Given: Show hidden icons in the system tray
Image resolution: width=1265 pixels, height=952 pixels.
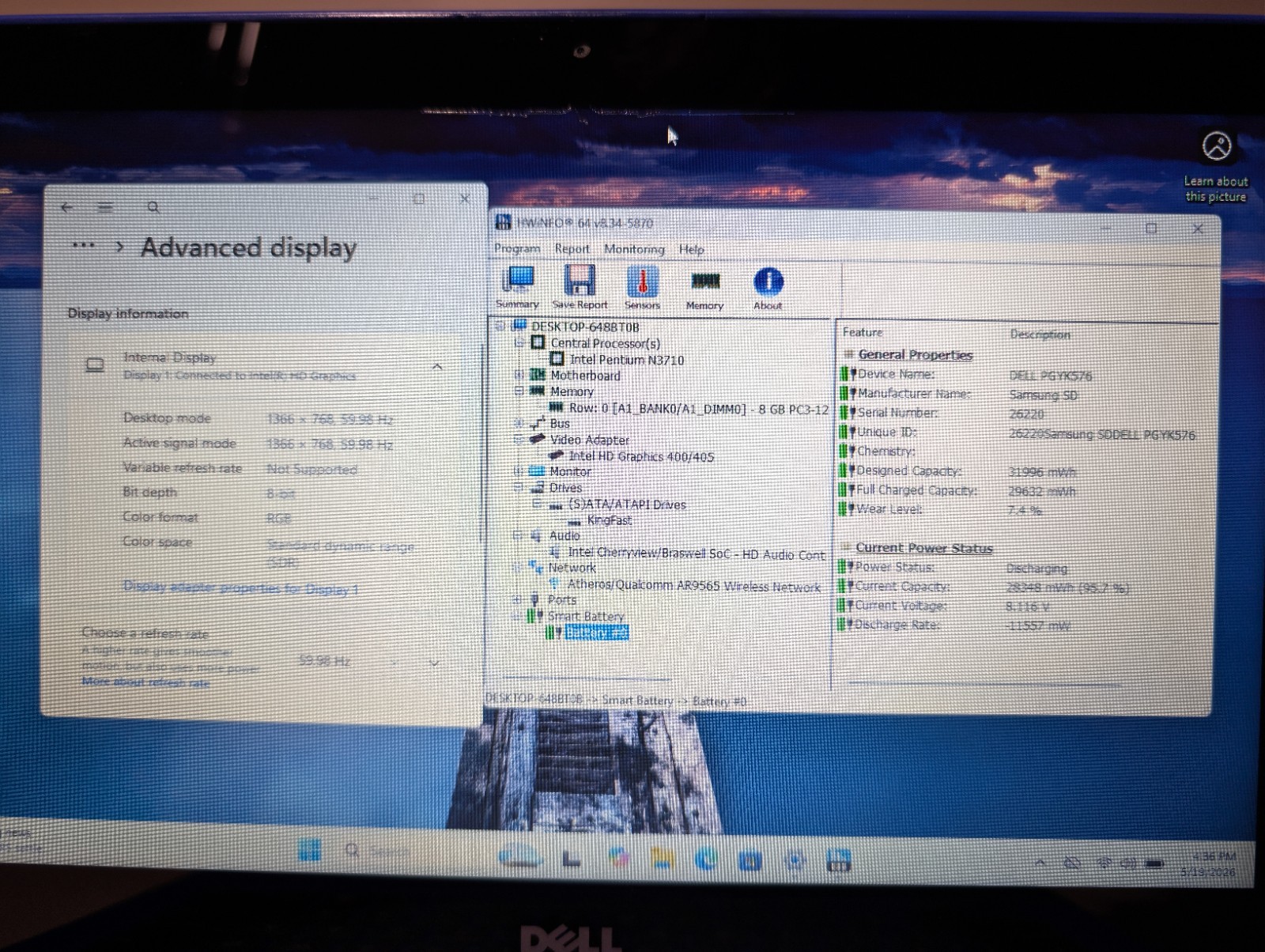Looking at the screenshot, I should point(1040,863).
